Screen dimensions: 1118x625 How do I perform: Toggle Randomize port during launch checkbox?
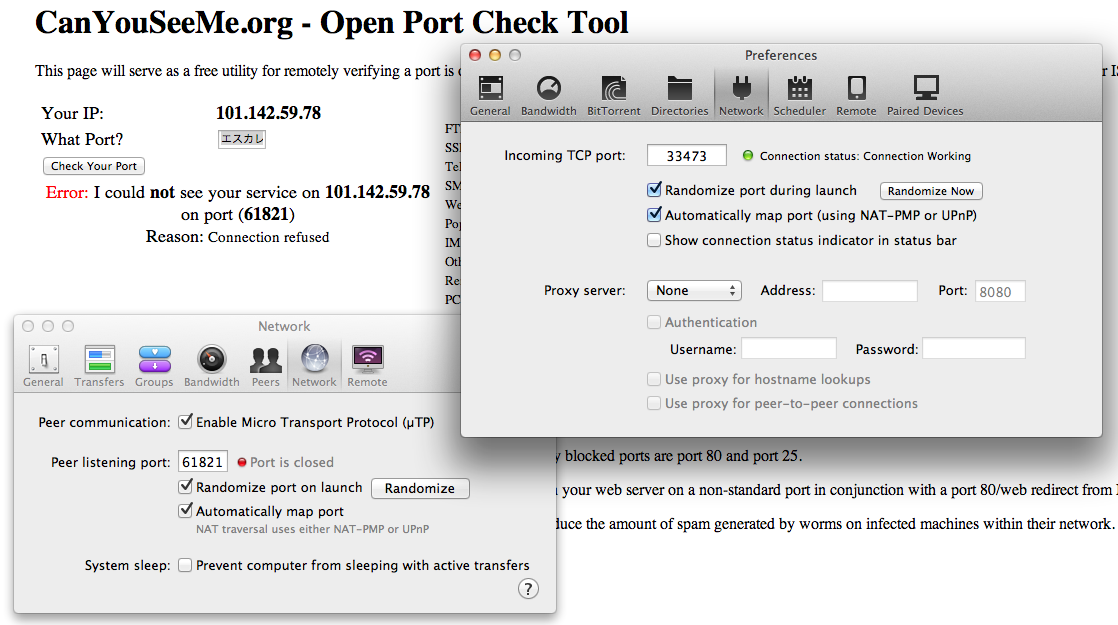(654, 190)
